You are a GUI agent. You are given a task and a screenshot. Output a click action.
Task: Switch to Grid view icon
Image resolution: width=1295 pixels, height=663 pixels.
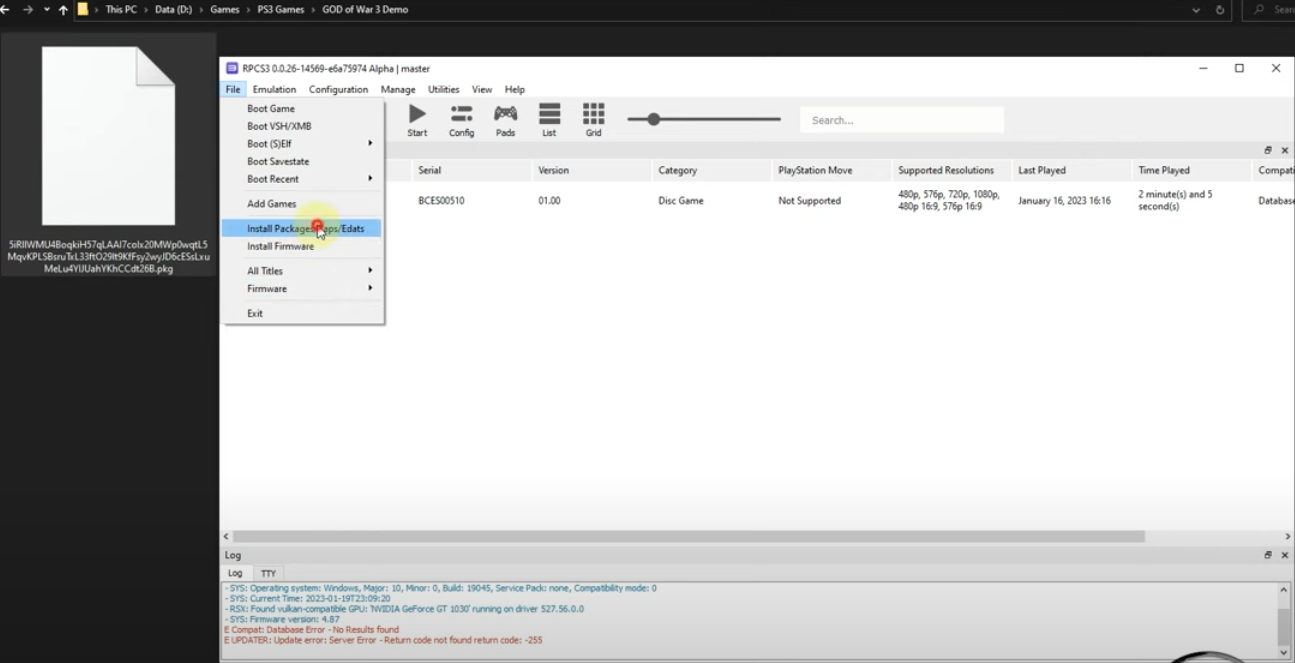click(594, 114)
